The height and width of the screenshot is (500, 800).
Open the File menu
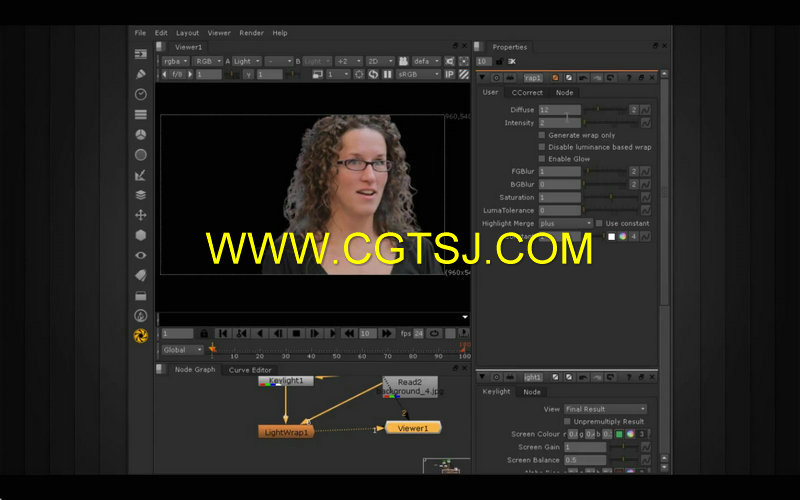click(x=140, y=33)
